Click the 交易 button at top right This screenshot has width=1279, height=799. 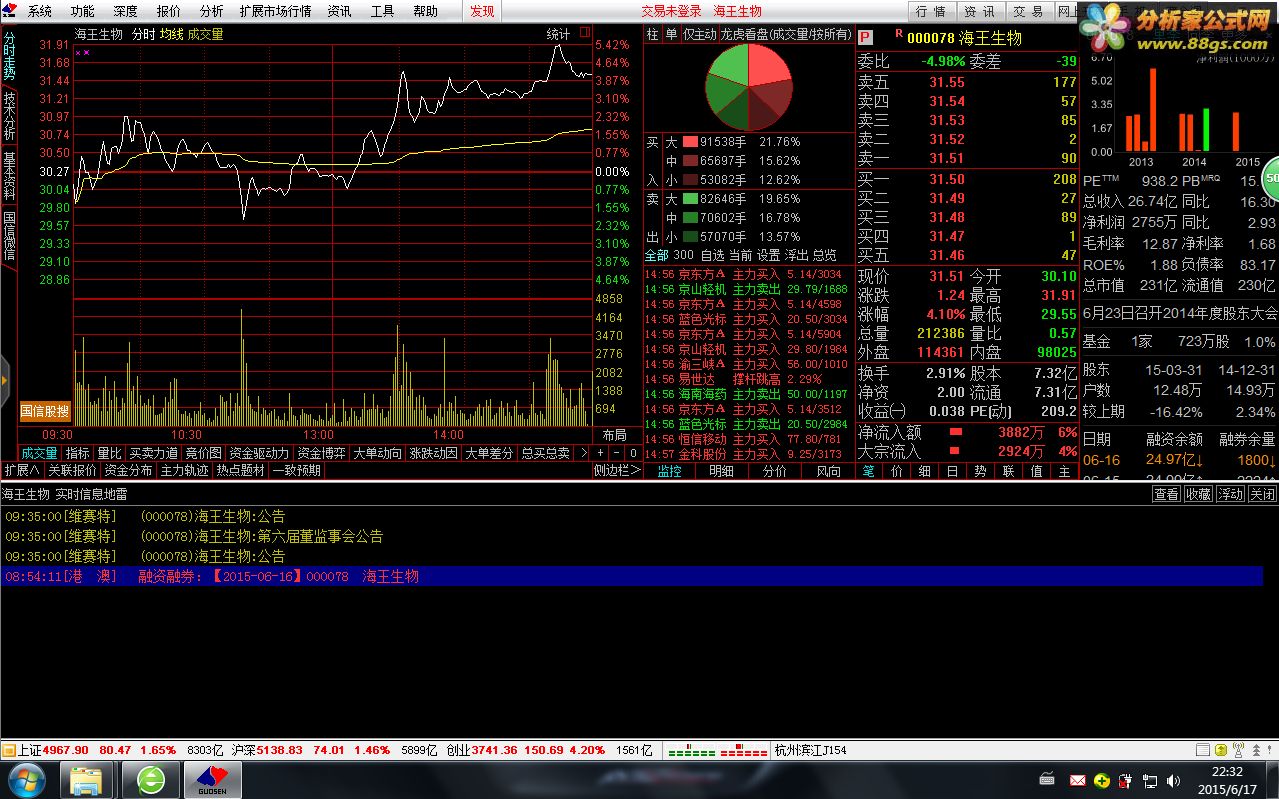click(x=1028, y=12)
